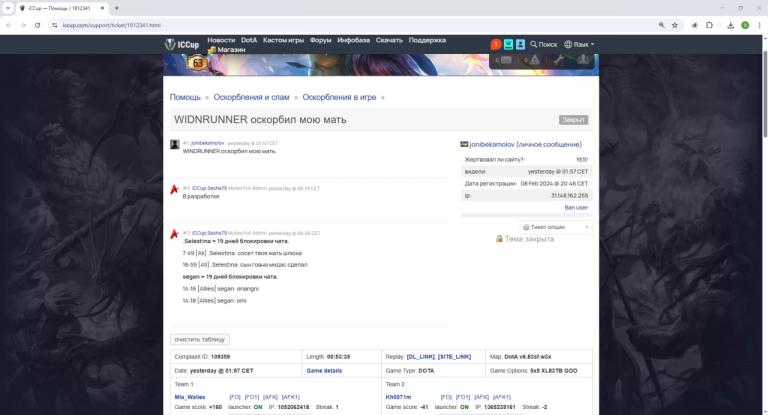Go to Оскорбления и спам breadcrumb

tap(251, 97)
